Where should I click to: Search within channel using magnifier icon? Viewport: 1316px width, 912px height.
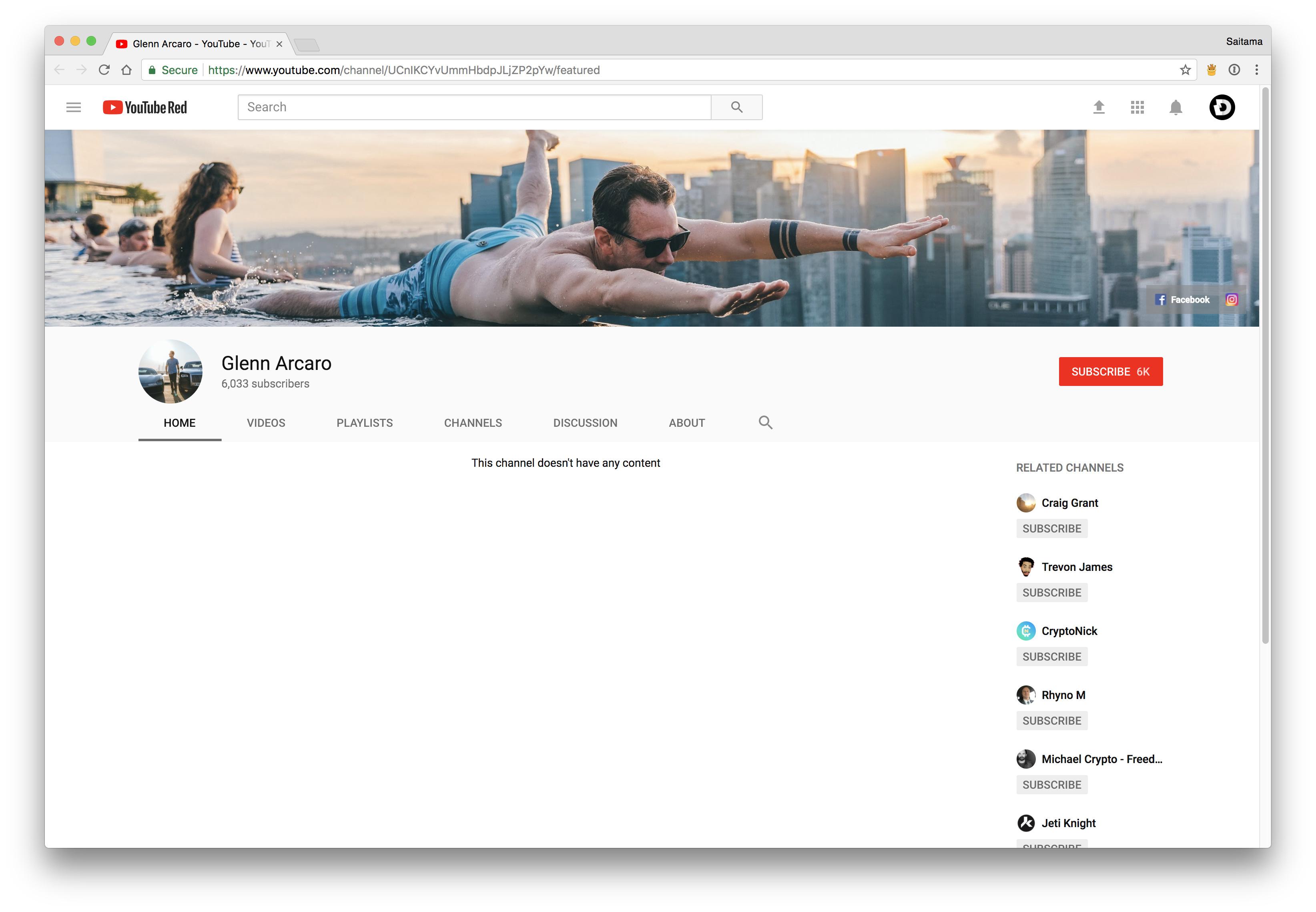765,422
